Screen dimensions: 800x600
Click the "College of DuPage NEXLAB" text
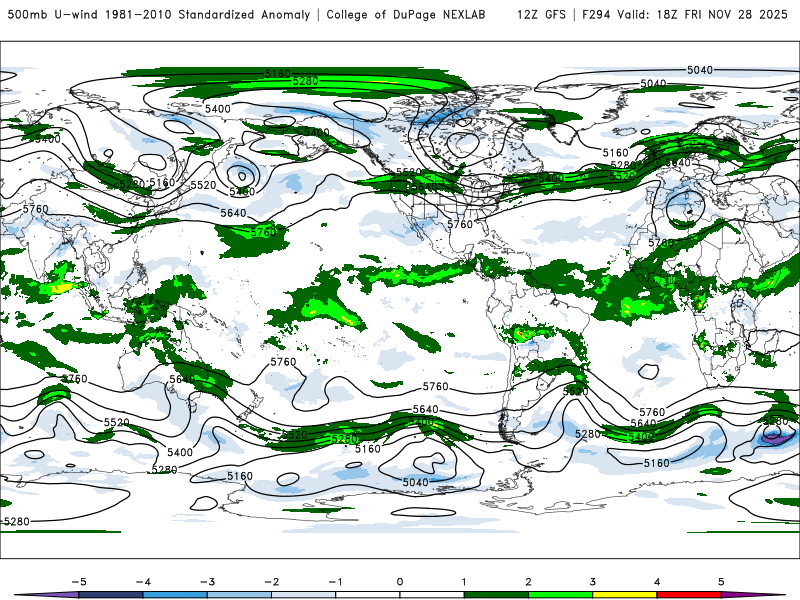[406, 15]
